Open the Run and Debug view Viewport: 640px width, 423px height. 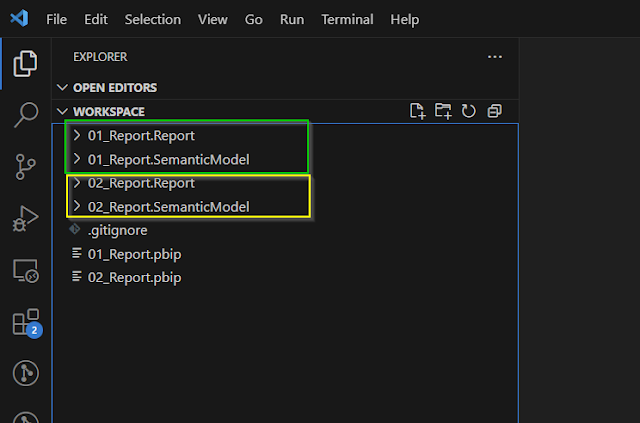click(x=25, y=218)
